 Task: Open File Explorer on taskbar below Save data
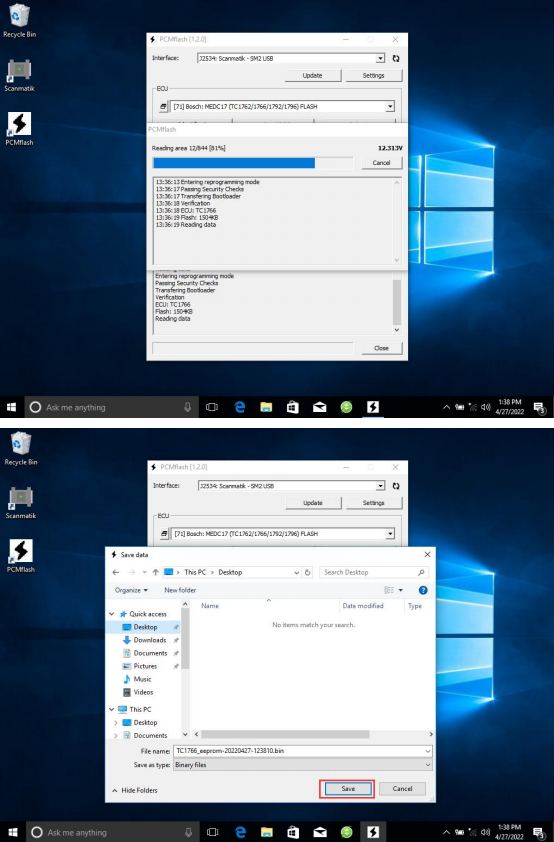tap(266, 832)
